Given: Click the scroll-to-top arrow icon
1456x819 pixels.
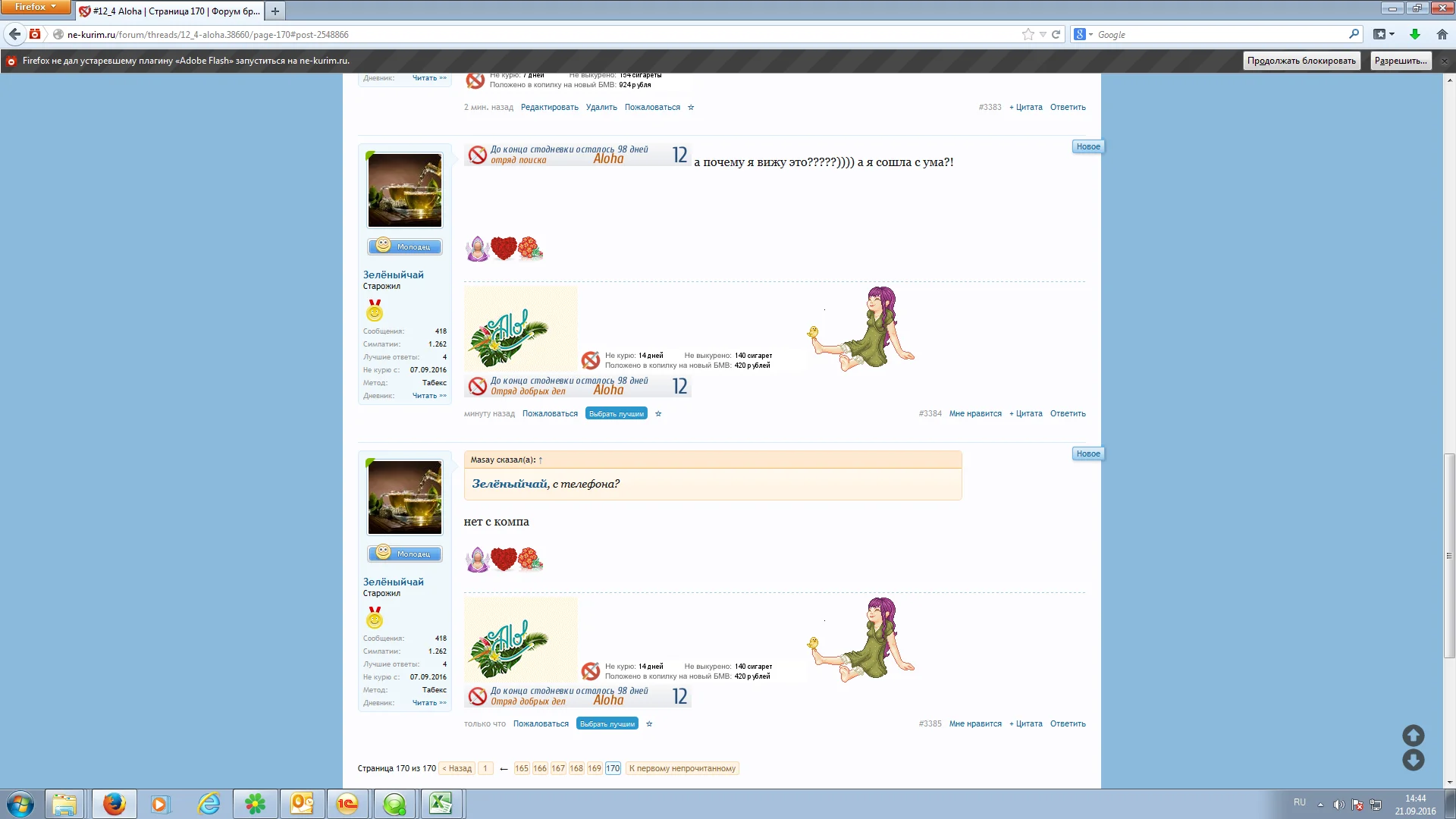Looking at the screenshot, I should click(x=1413, y=735).
